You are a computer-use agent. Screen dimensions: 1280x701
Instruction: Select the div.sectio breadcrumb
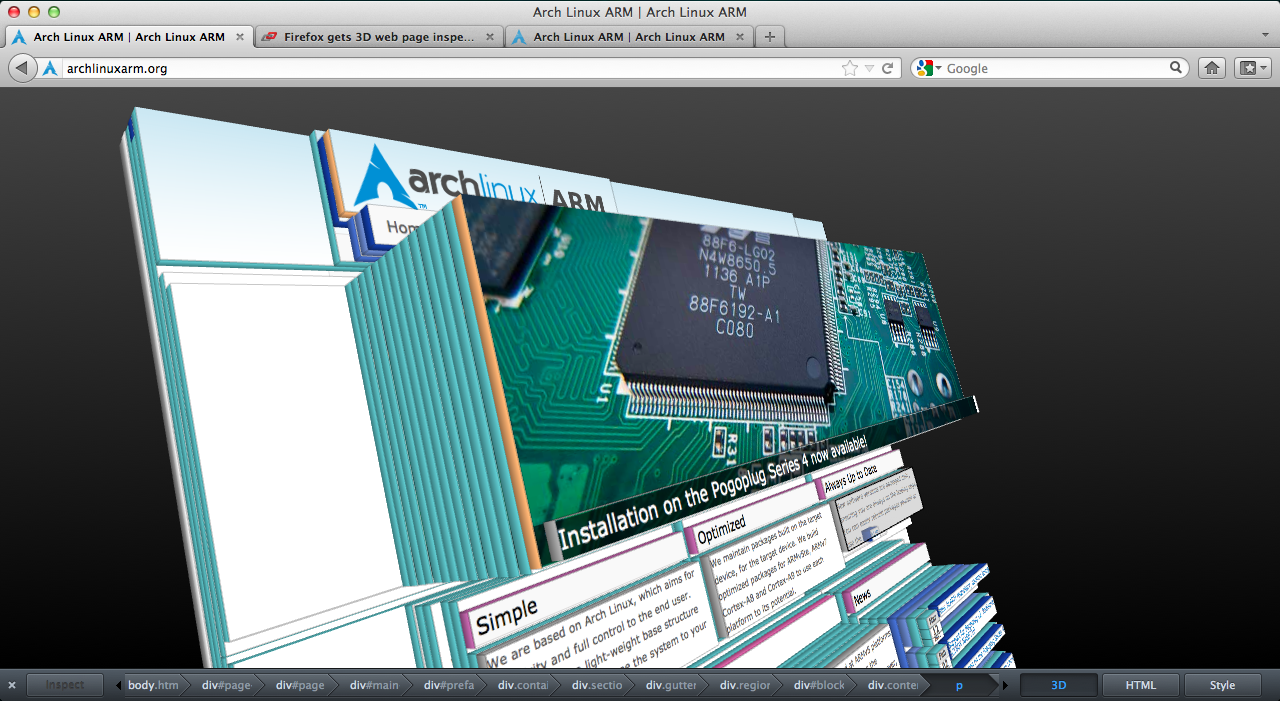point(596,685)
